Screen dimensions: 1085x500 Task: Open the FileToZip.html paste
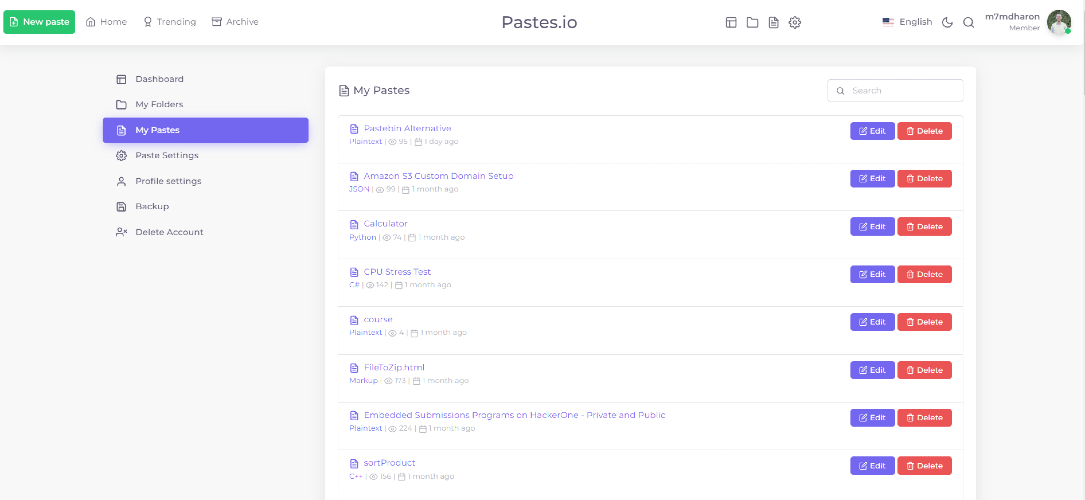click(394, 367)
